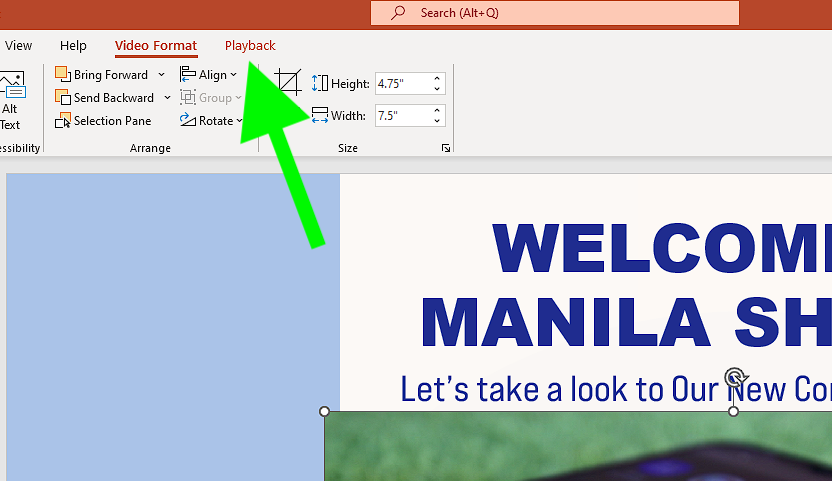Open the Help tab

click(x=73, y=46)
